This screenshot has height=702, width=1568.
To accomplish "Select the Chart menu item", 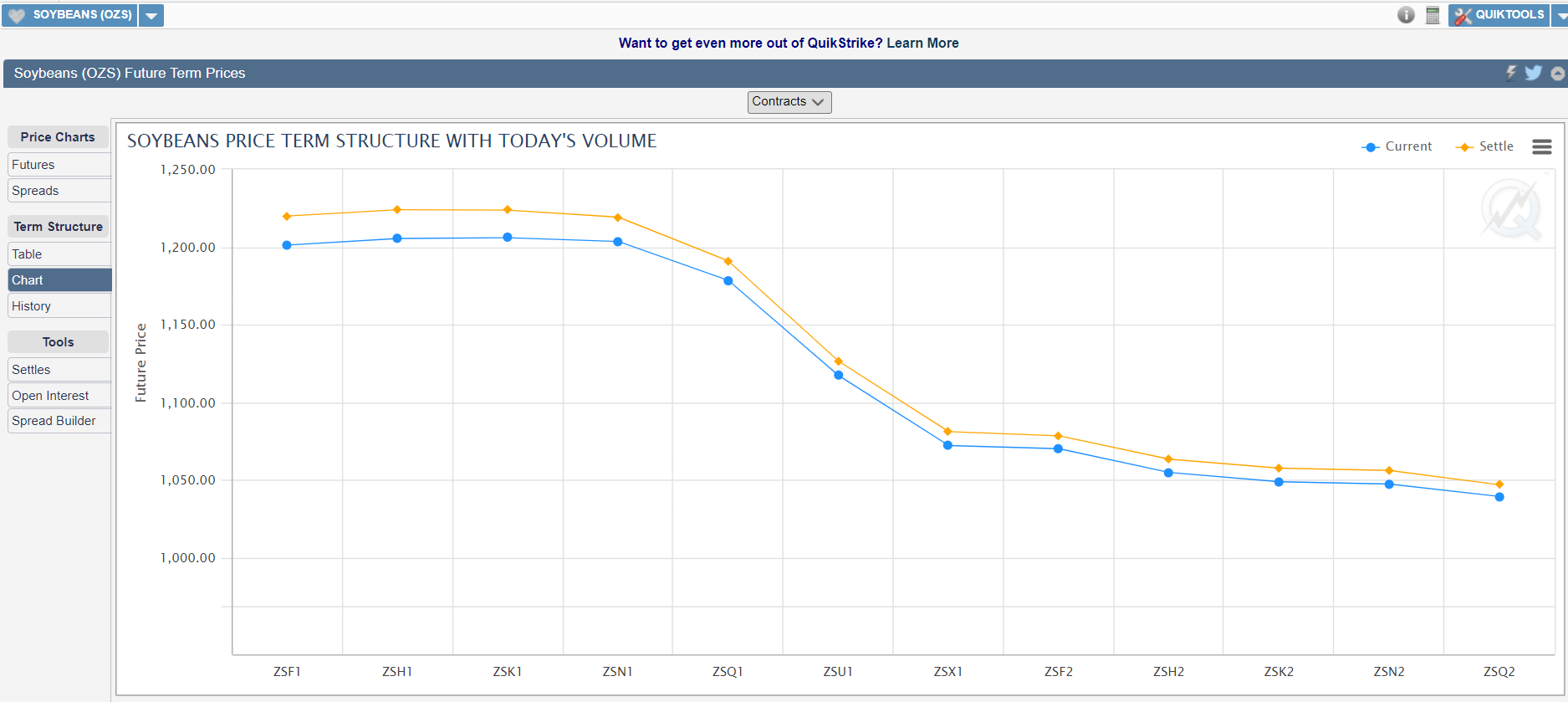I will (x=59, y=280).
